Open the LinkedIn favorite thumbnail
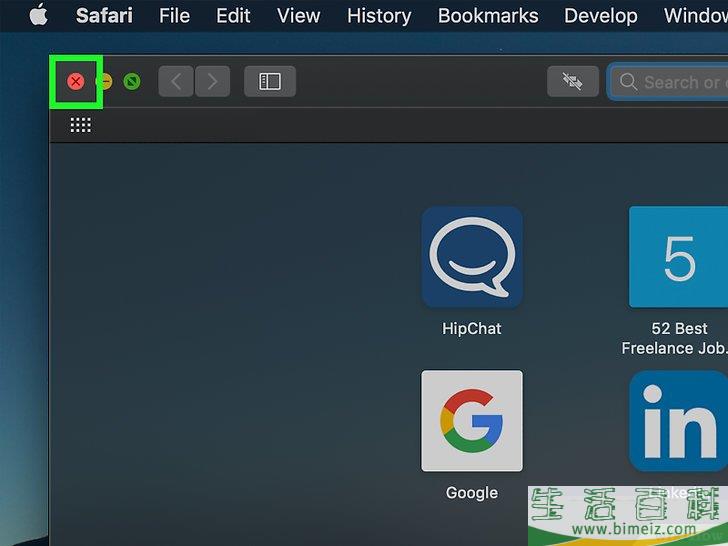 pos(678,421)
